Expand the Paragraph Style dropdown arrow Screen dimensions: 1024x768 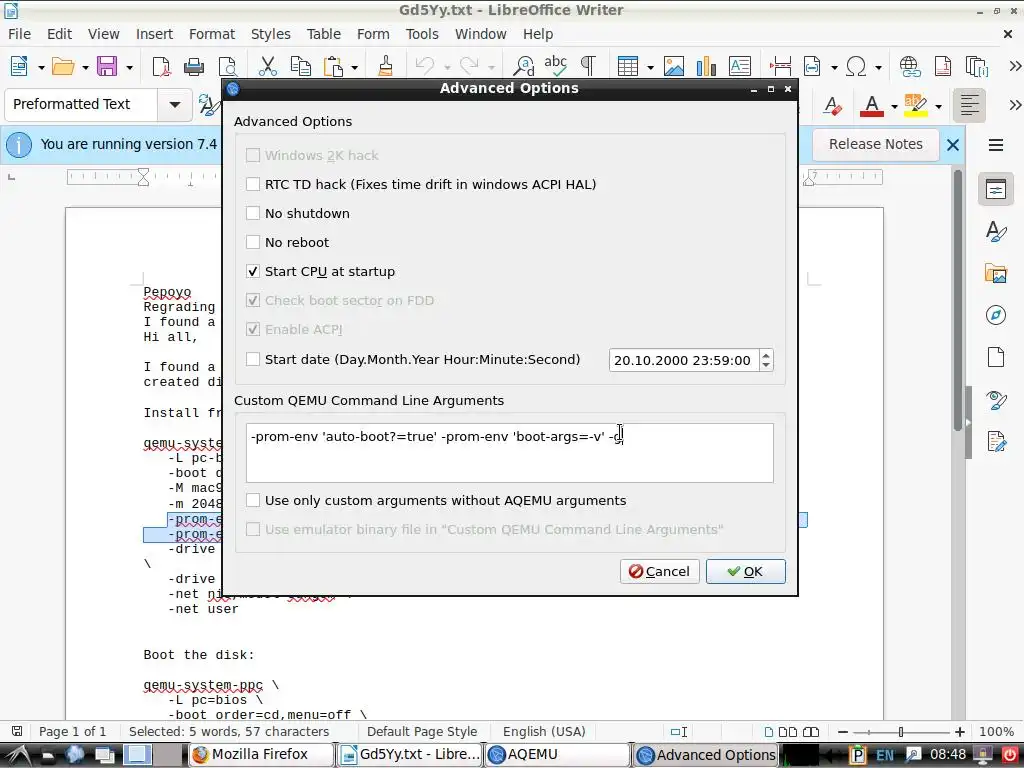tap(174, 104)
